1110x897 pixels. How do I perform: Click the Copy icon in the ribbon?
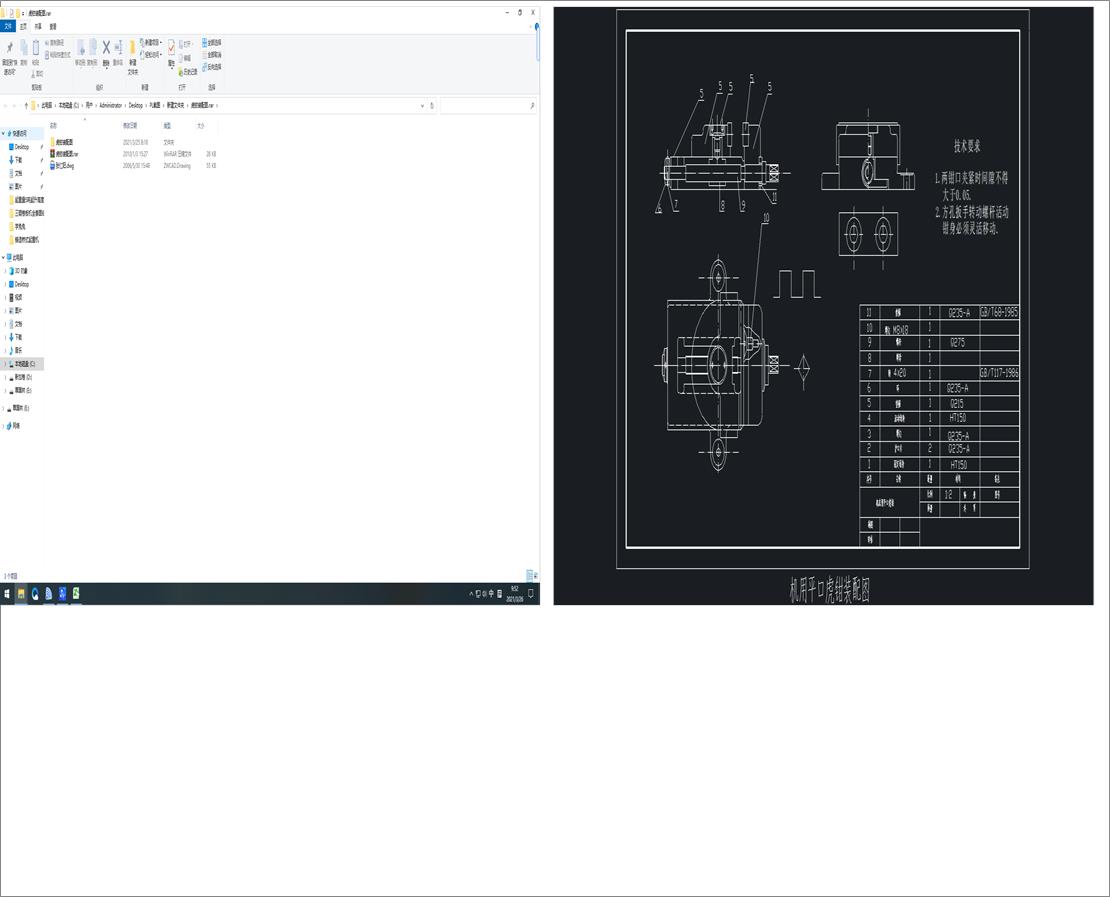(x=23, y=48)
